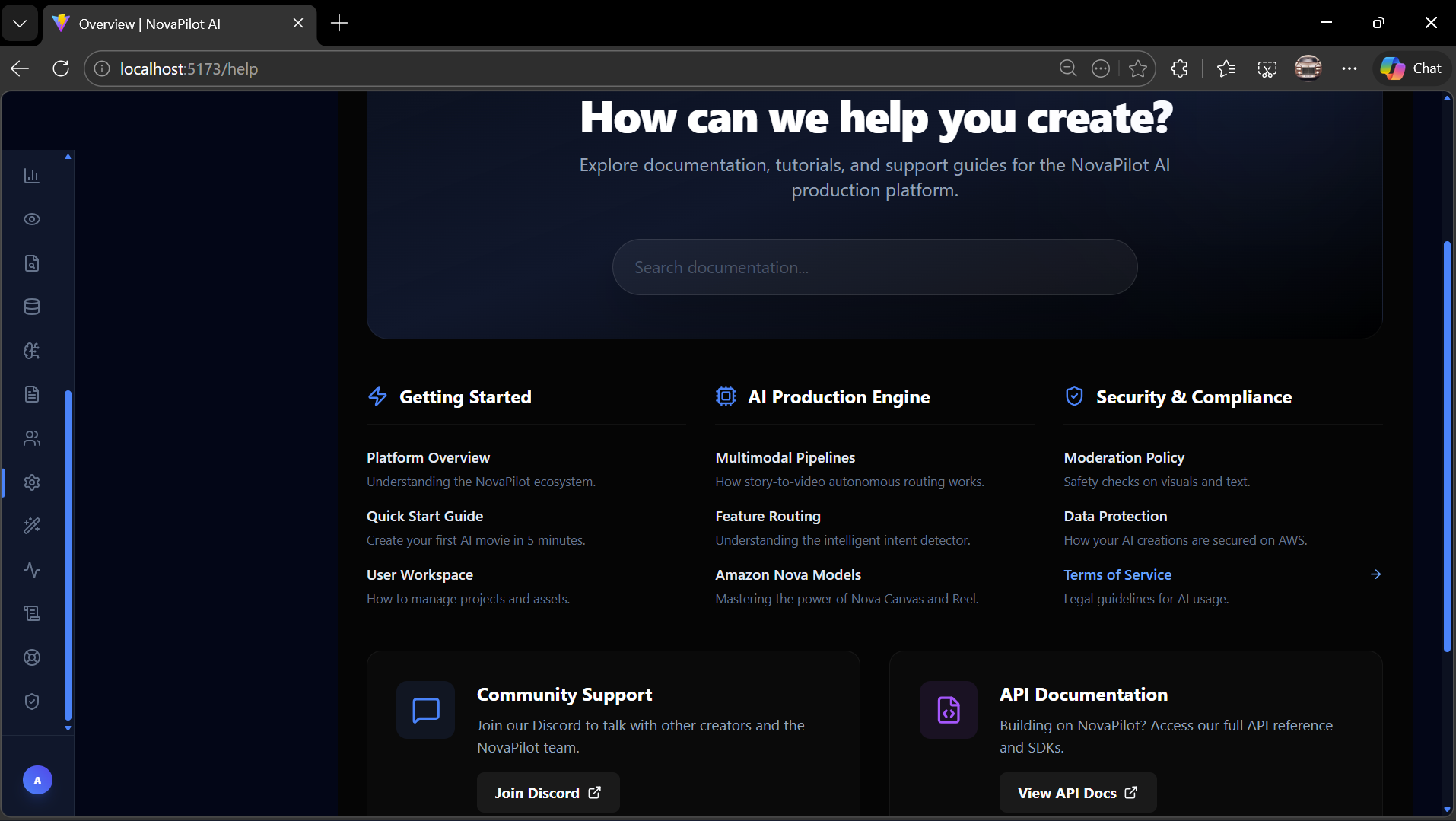Open the brain AI sidebar icon
Viewport: 1456px width, 821px height.
(x=32, y=351)
